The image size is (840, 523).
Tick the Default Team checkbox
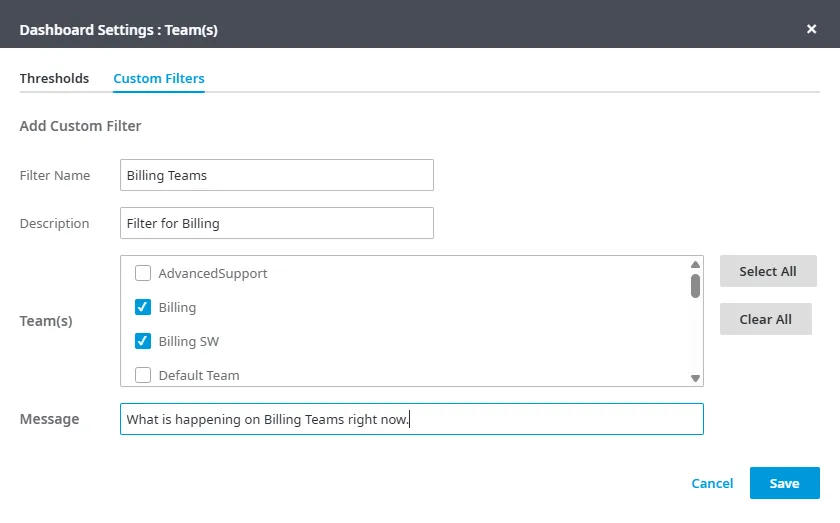(x=142, y=375)
